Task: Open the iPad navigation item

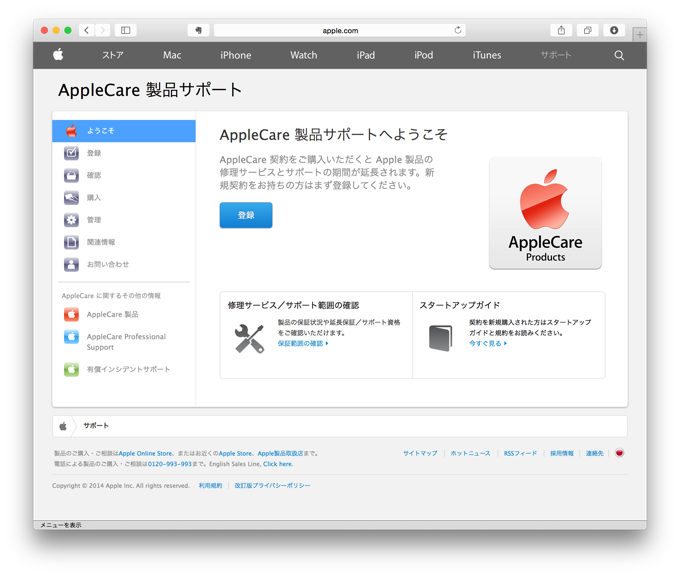Action: 366,55
